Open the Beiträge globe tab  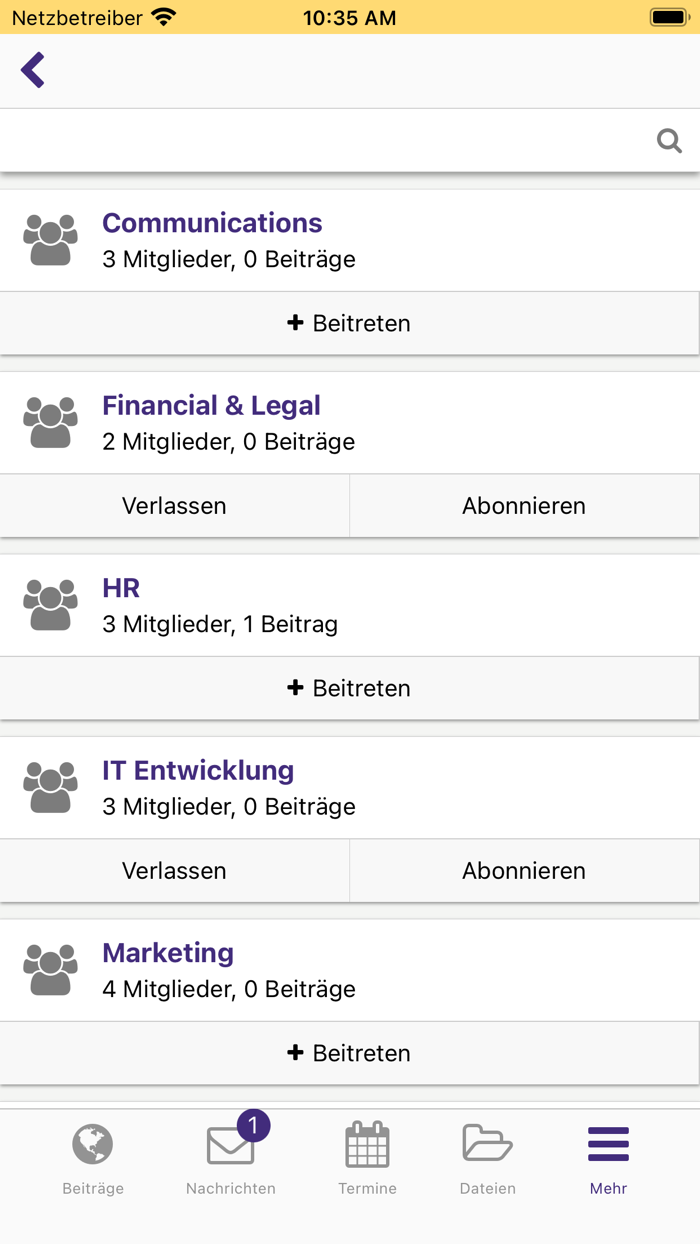tap(93, 1160)
